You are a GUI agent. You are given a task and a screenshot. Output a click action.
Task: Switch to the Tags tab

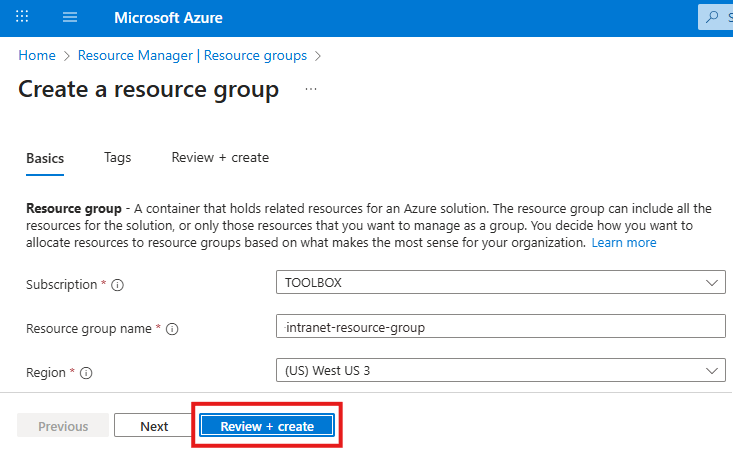pos(117,158)
